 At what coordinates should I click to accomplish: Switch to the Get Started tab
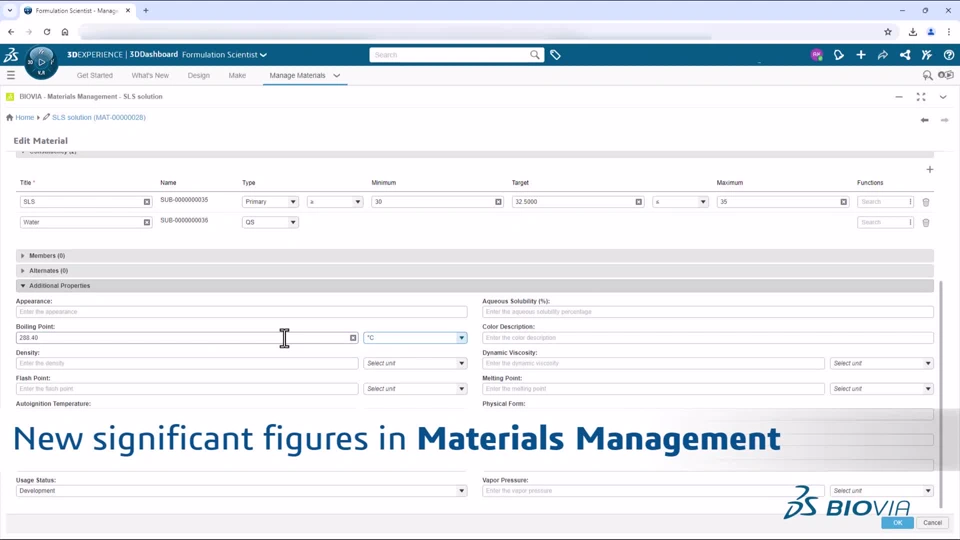[95, 75]
